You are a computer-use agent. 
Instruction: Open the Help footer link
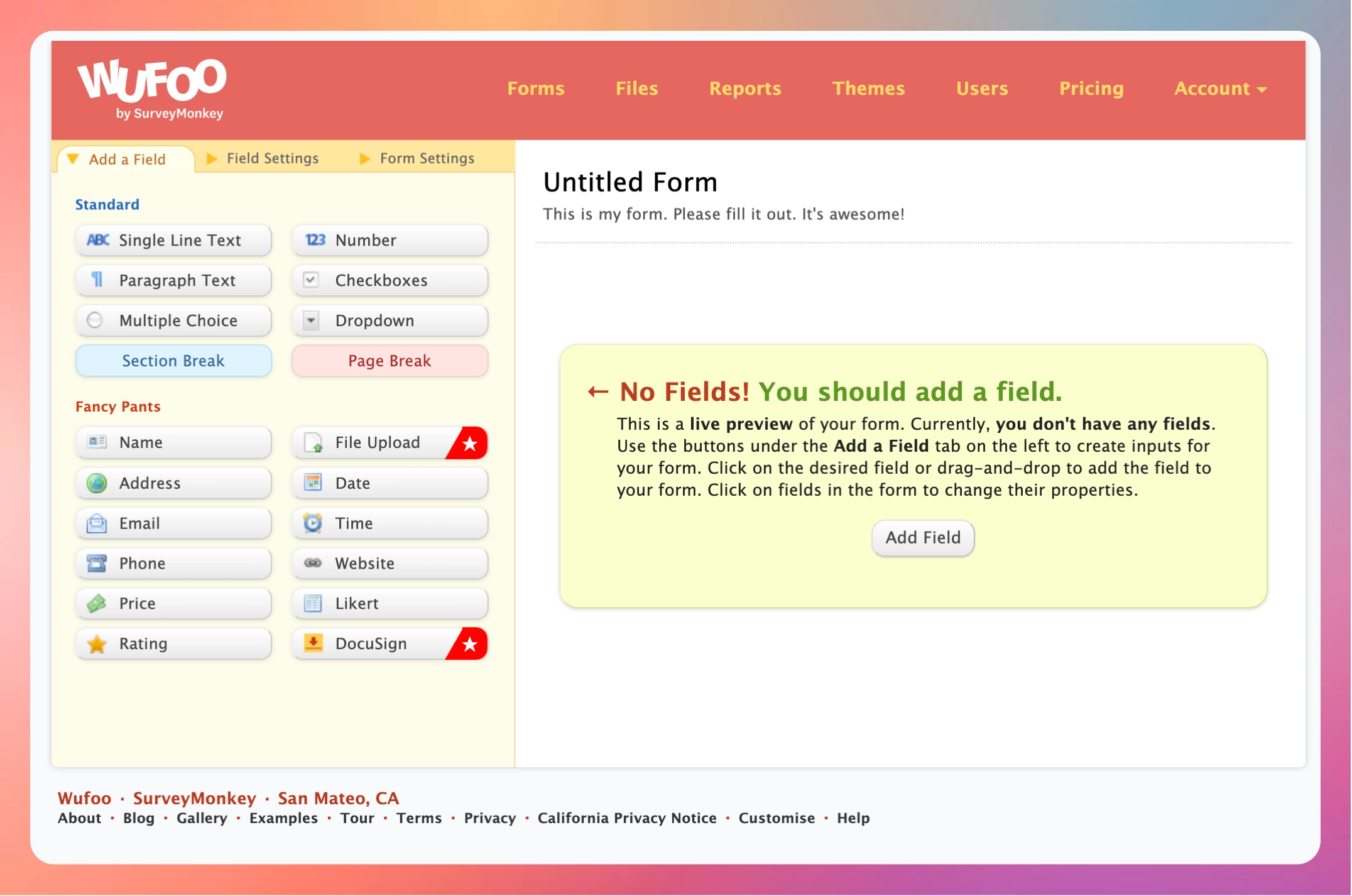[x=853, y=817]
